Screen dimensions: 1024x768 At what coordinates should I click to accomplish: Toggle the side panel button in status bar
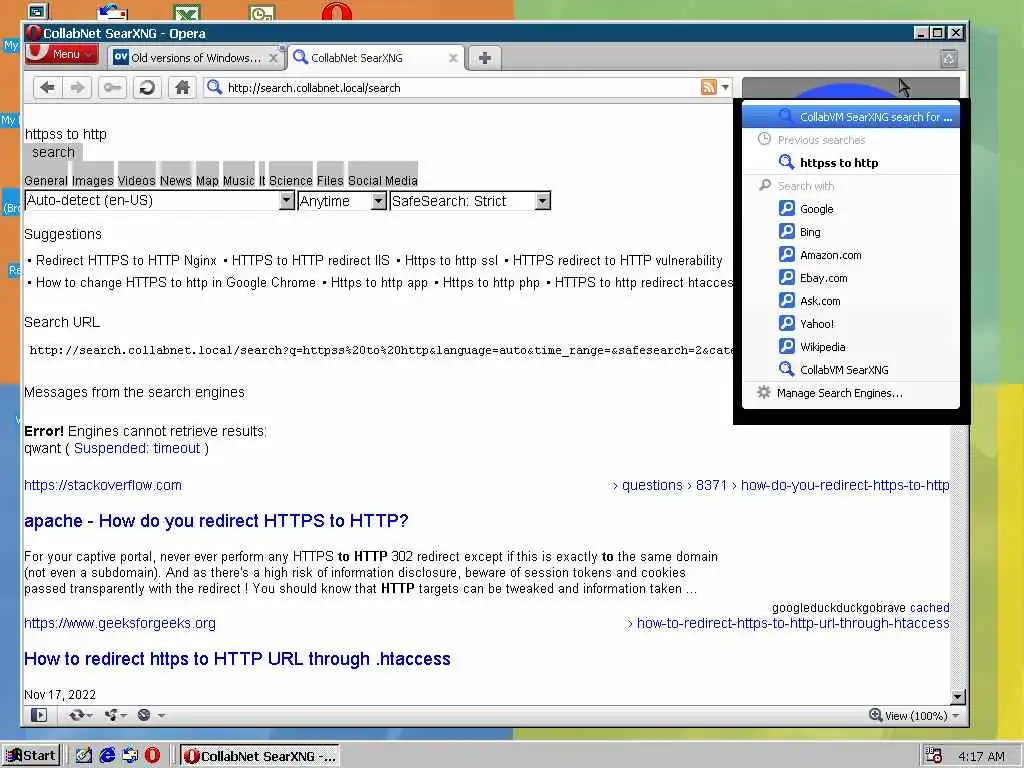(39, 715)
